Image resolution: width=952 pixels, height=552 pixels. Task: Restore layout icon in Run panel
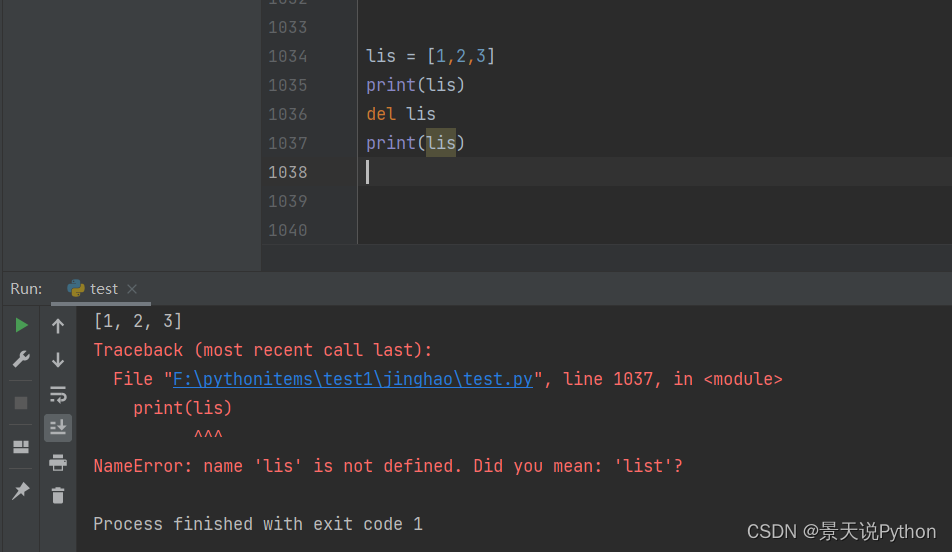[21, 447]
